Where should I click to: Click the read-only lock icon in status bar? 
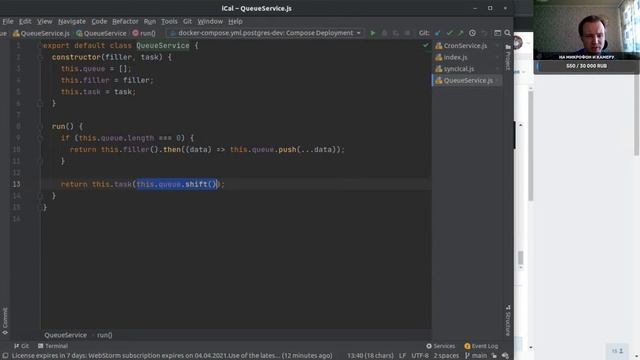[x=494, y=356]
